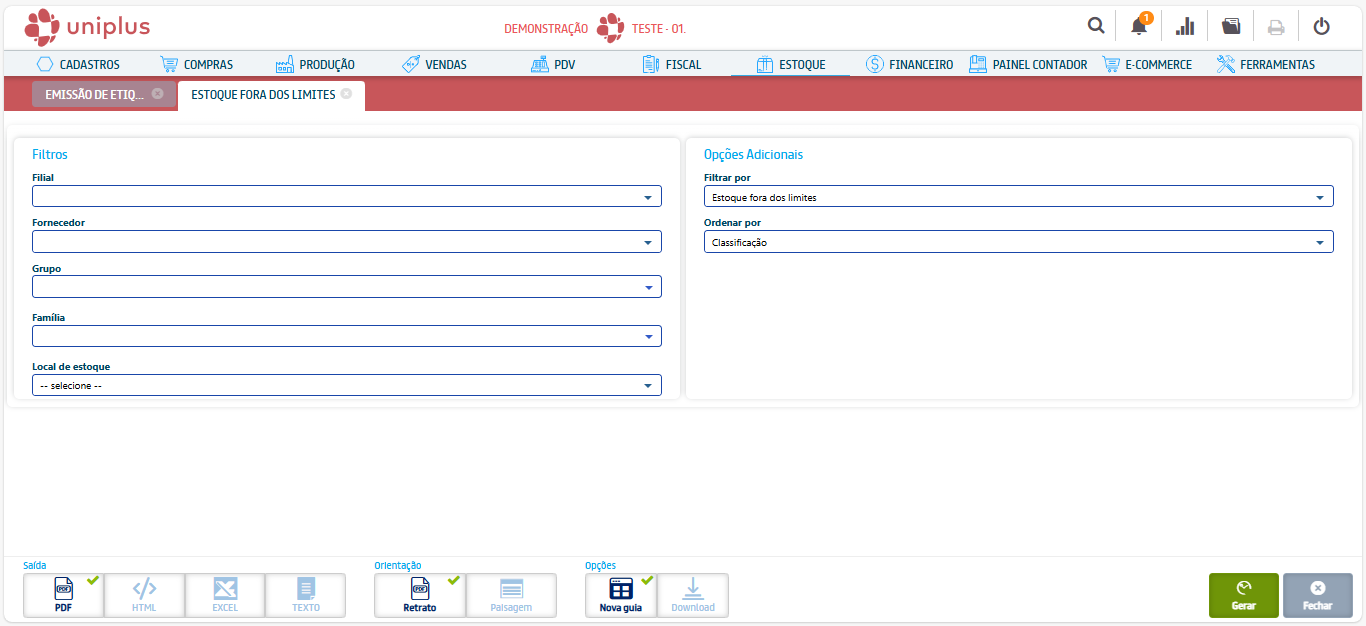This screenshot has height=626, width=1366.
Task: Click the green Gerar button
Action: click(x=1243, y=596)
